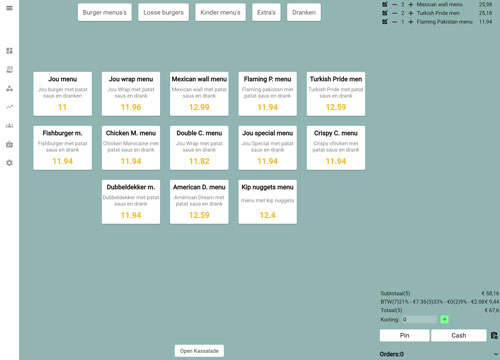The width and height of the screenshot is (500, 360).
Task: Open the categories shapes icon in sidebar
Action: [x=9, y=88]
